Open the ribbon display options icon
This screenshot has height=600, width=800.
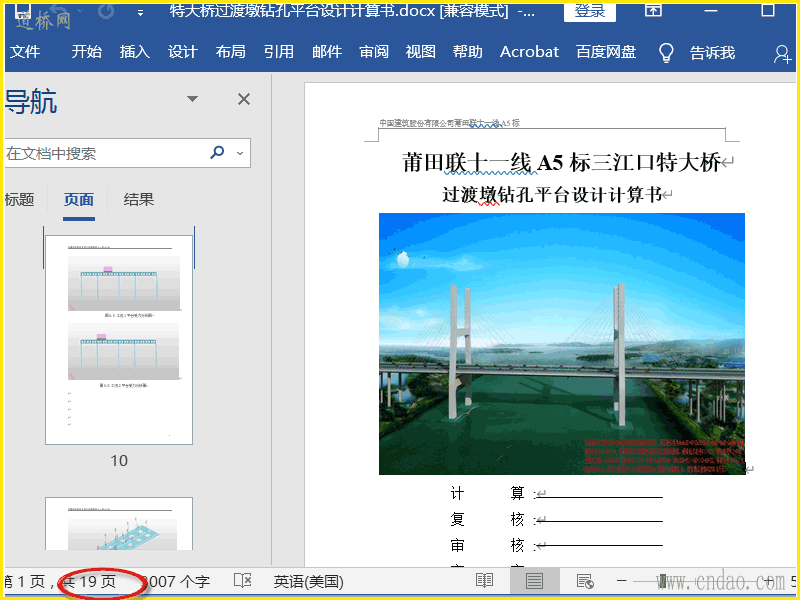pos(653,9)
